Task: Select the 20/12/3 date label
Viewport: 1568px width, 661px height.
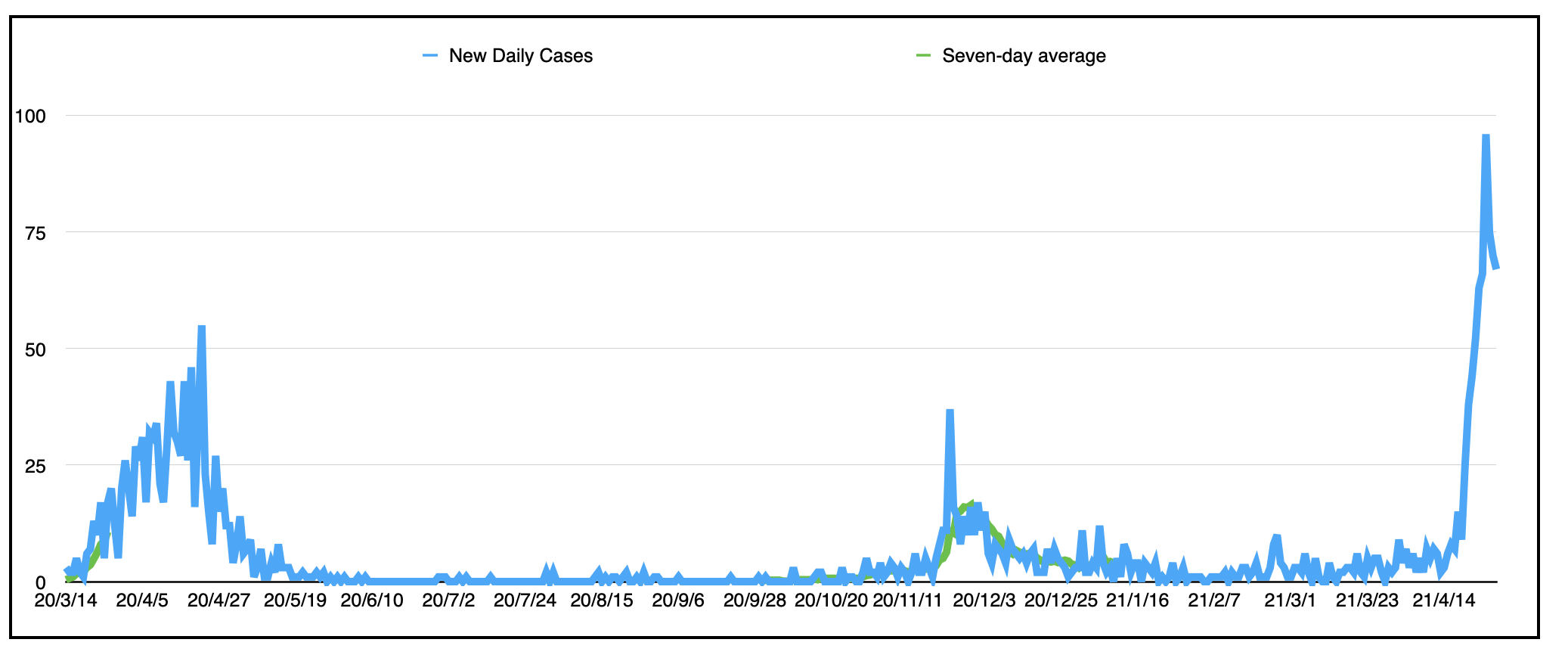Action: [984, 601]
